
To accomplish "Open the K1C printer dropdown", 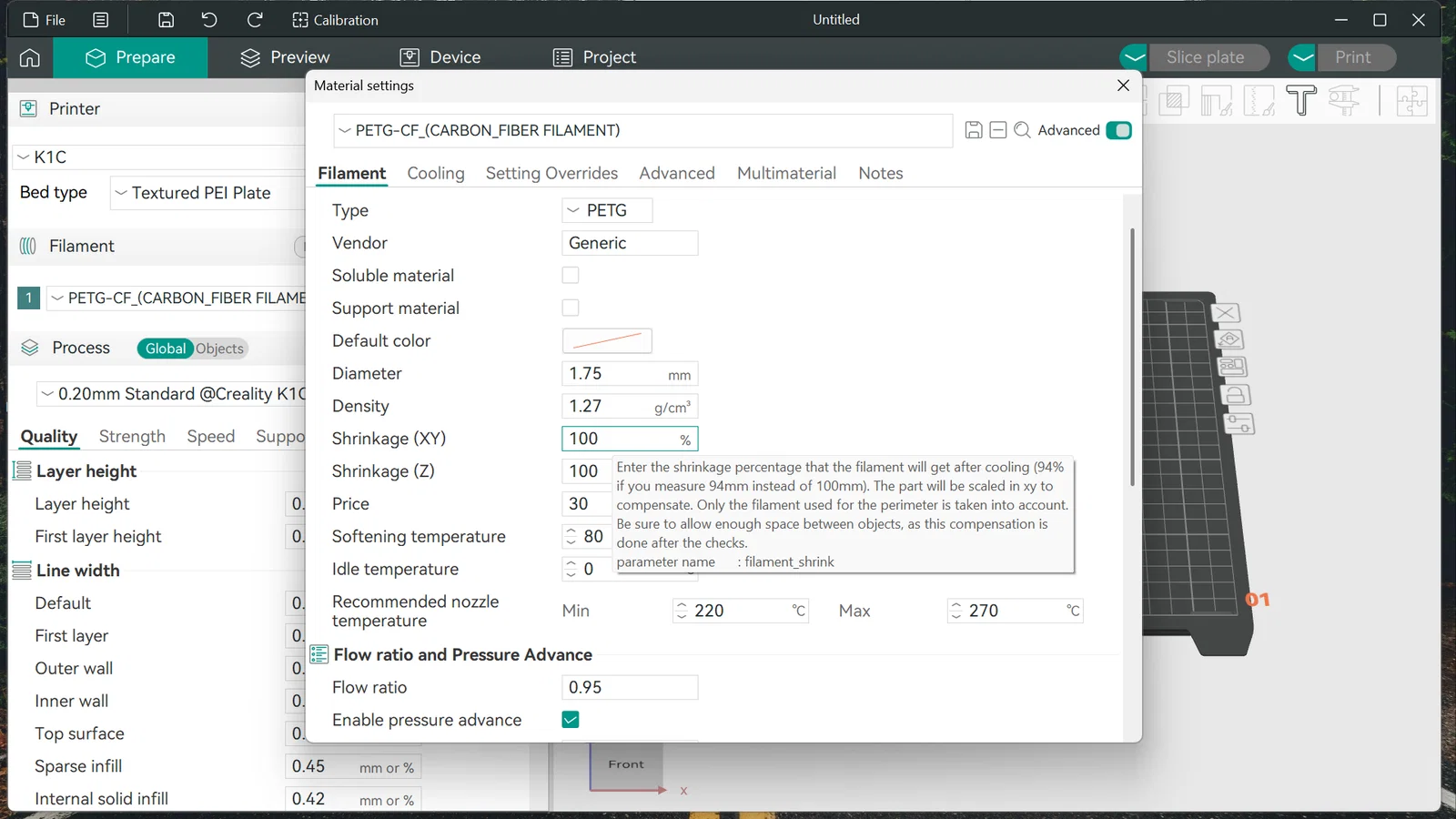I will (x=160, y=157).
